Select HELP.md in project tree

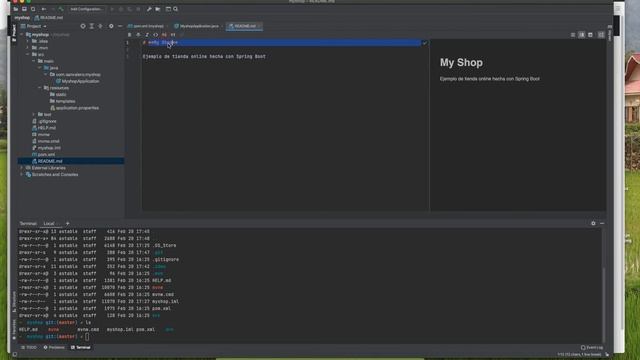44,128
